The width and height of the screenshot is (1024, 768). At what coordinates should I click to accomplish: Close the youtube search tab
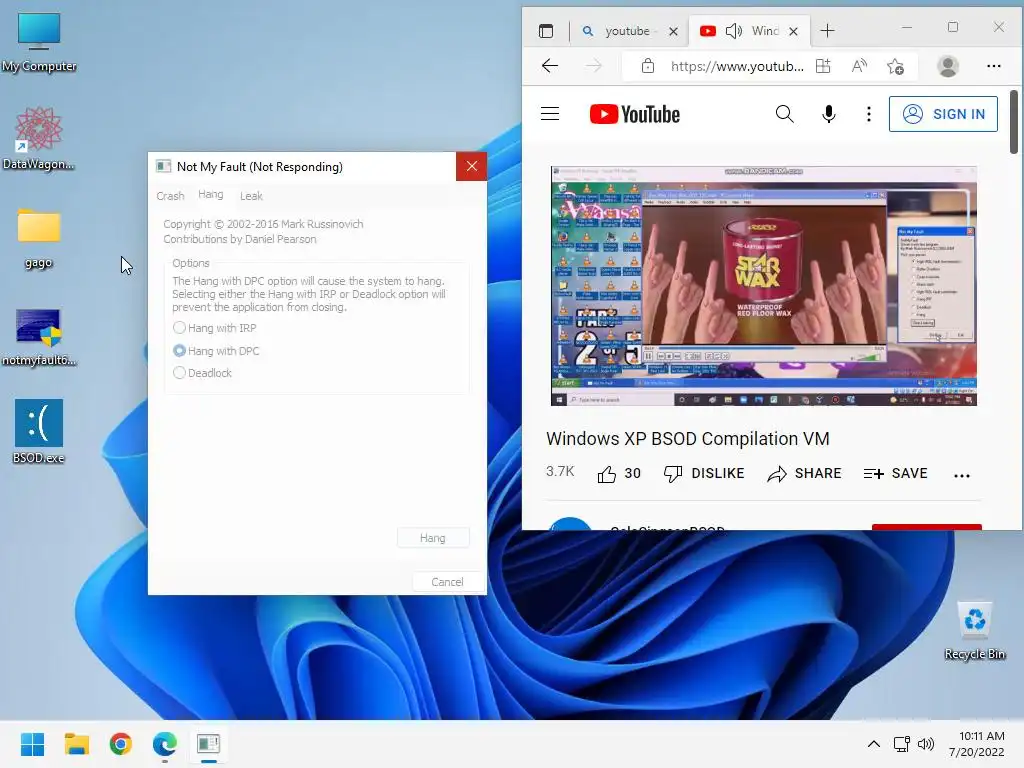click(x=673, y=31)
